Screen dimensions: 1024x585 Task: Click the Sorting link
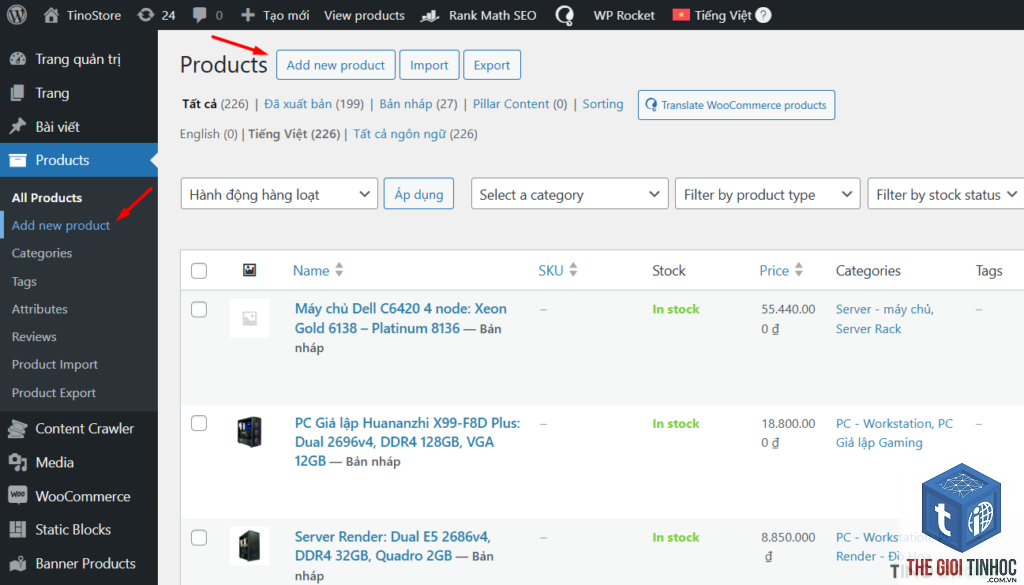coord(603,104)
